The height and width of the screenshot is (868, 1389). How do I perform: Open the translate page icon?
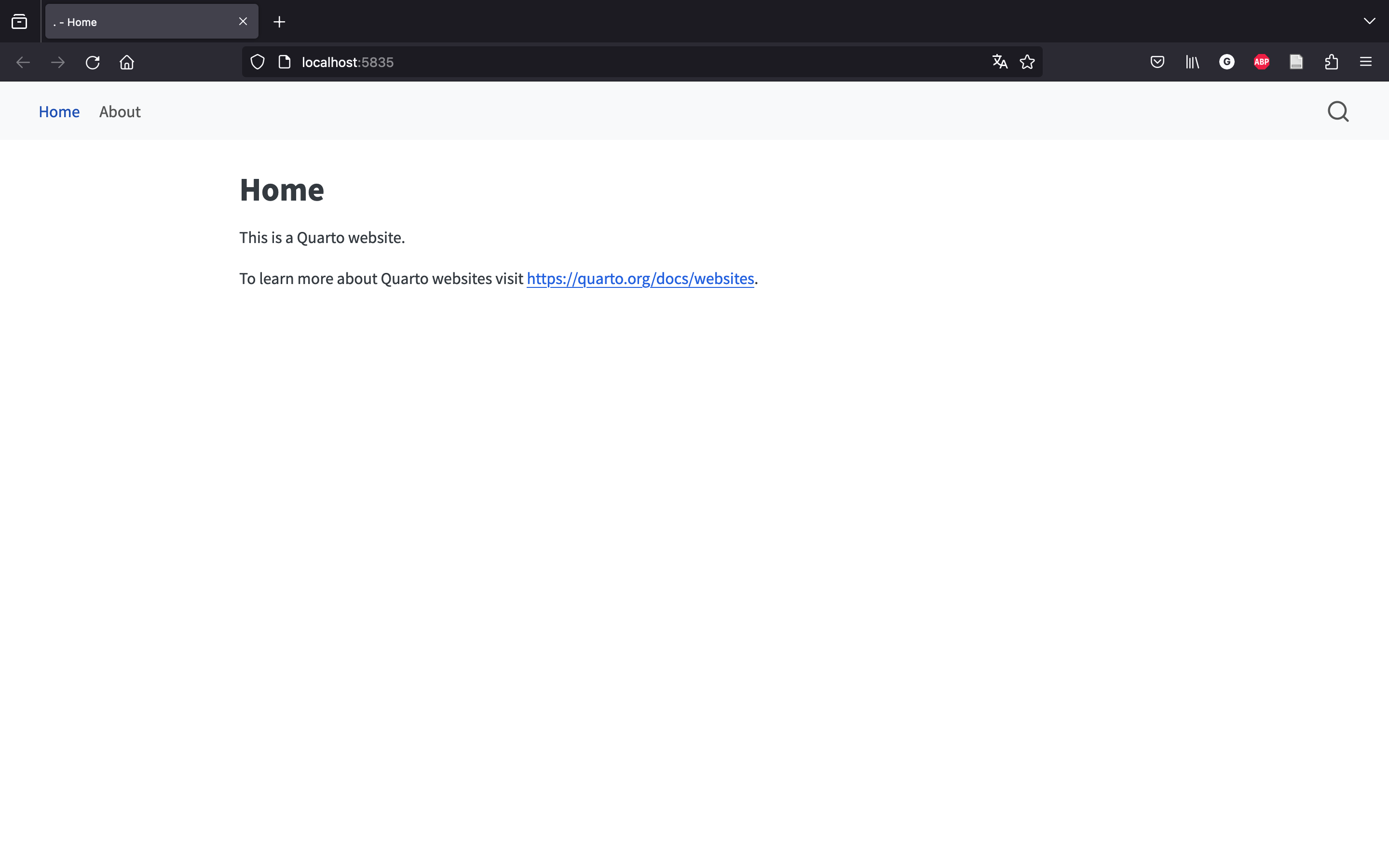coord(1000,62)
